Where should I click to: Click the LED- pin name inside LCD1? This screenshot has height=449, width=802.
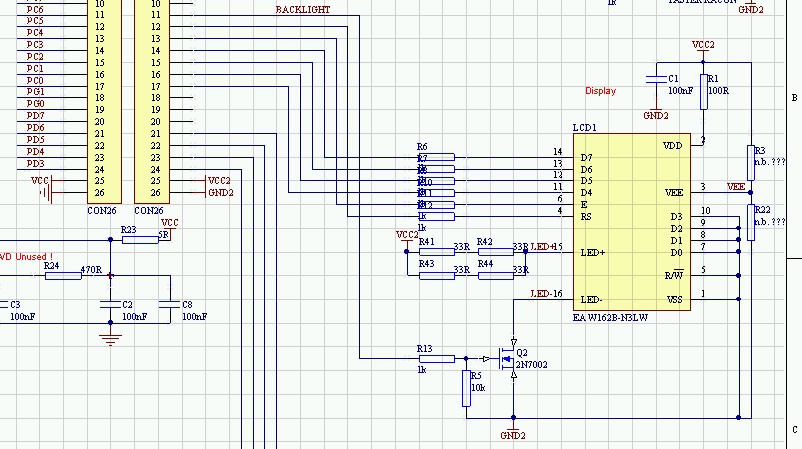pos(591,300)
